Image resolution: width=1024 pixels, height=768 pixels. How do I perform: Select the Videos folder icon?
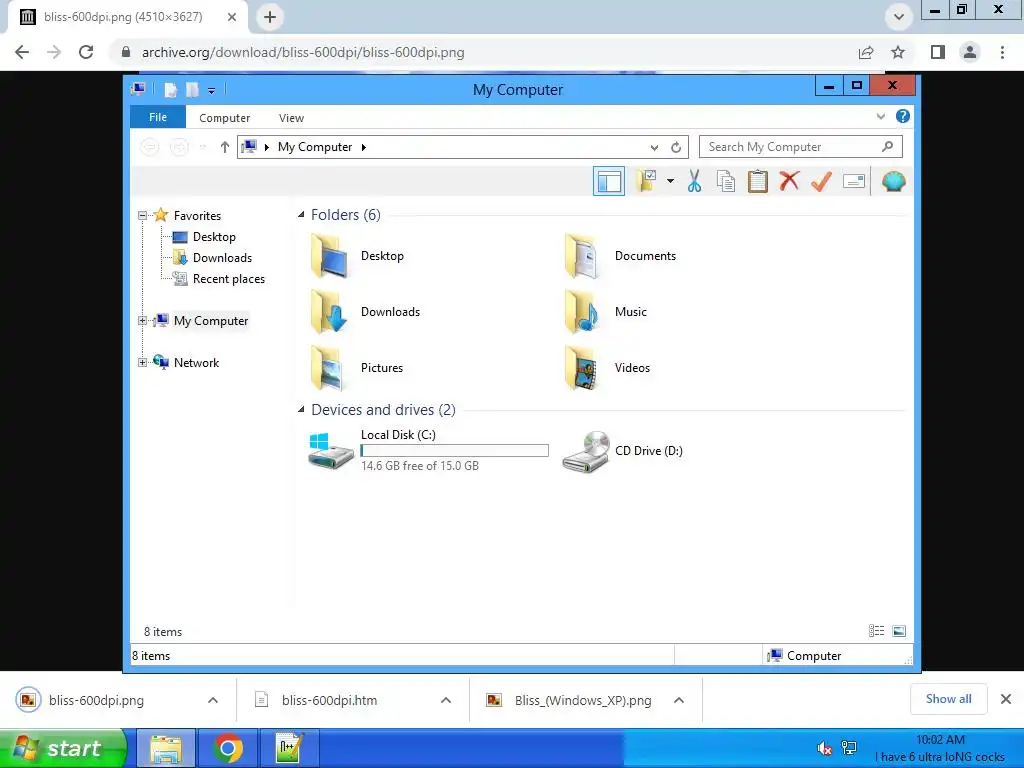tap(583, 368)
